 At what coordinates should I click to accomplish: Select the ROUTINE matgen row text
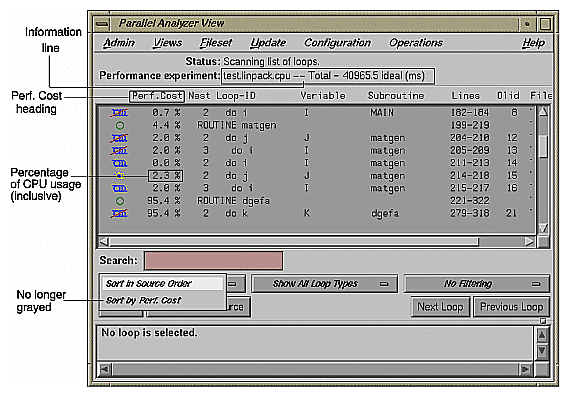click(x=237, y=125)
